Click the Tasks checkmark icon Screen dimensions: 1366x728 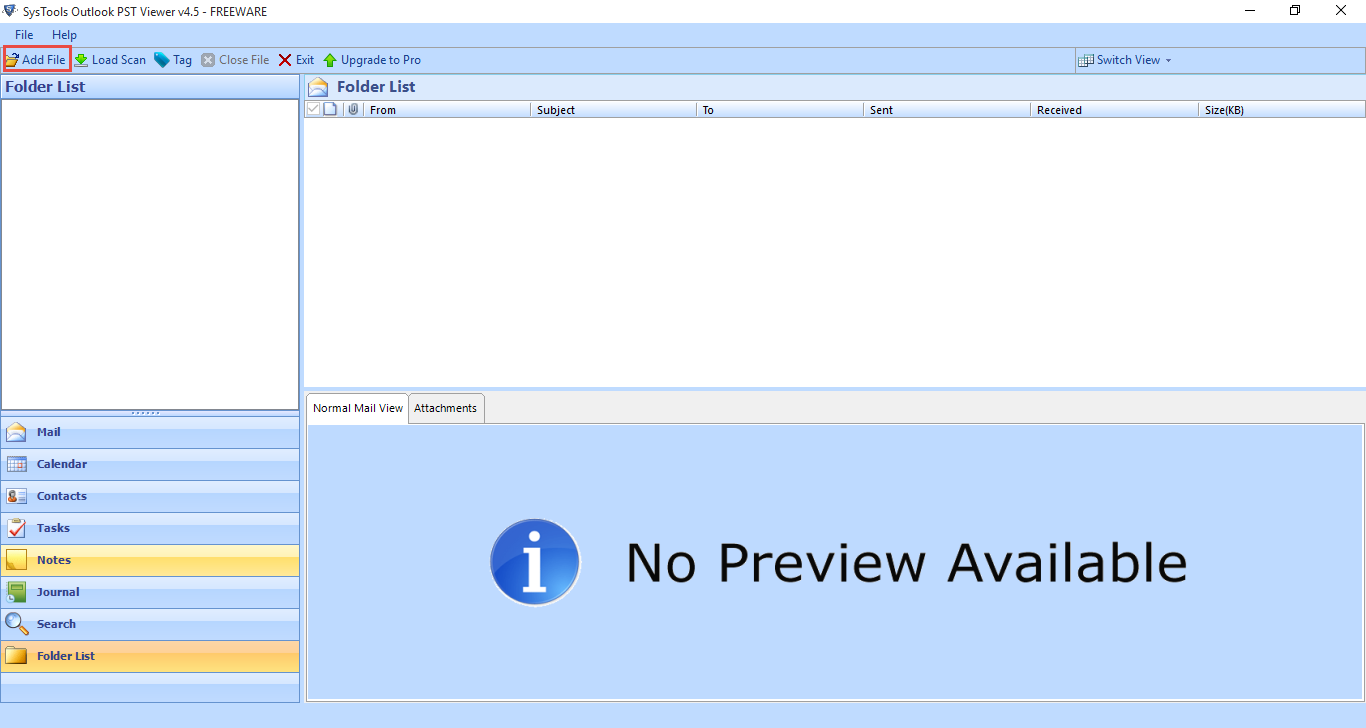pyautogui.click(x=16, y=528)
